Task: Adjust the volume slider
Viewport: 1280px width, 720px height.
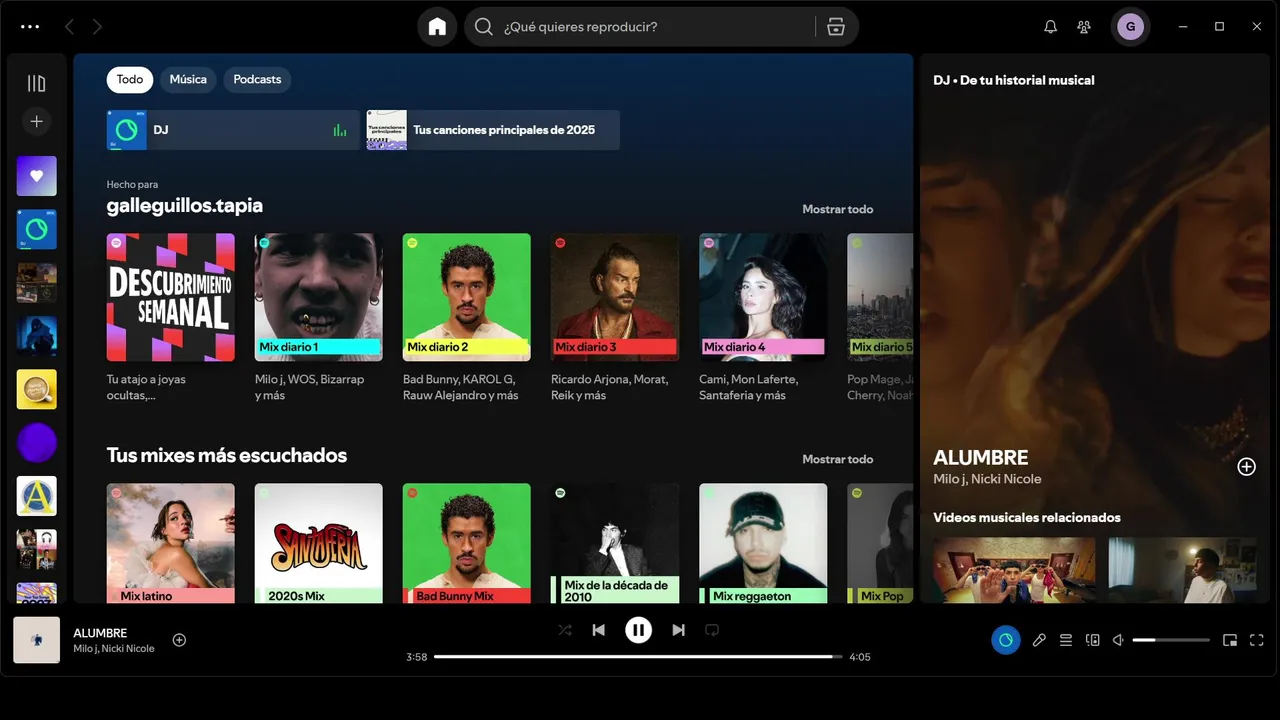Action: [x=1171, y=640]
